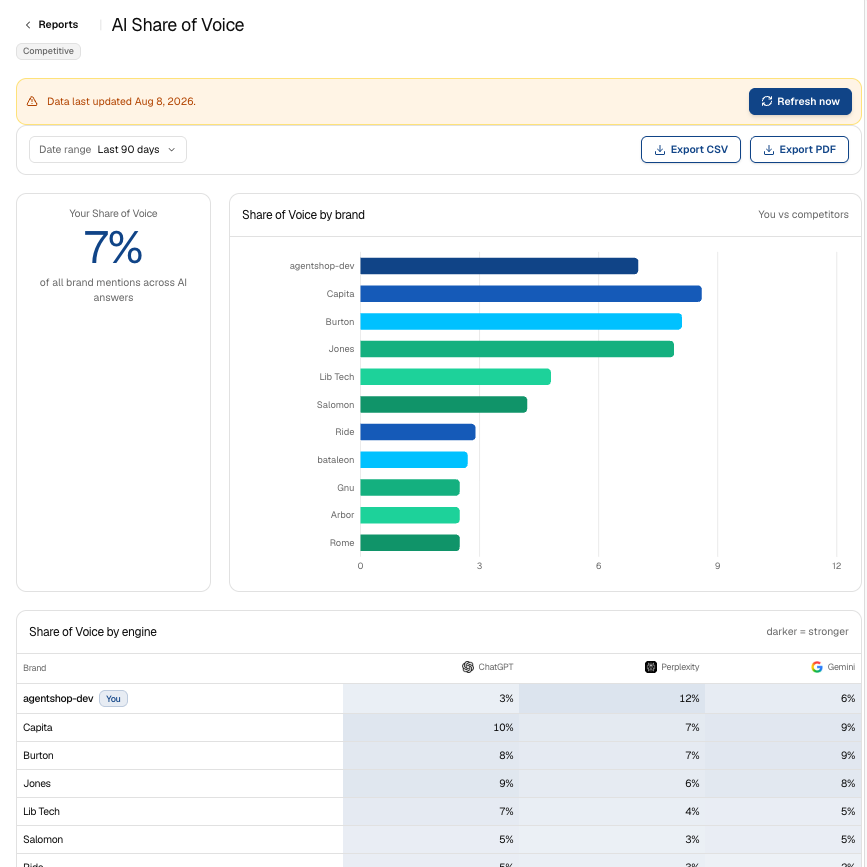The image size is (867, 867).
Task: Click the Brand column header
Action: (35, 668)
